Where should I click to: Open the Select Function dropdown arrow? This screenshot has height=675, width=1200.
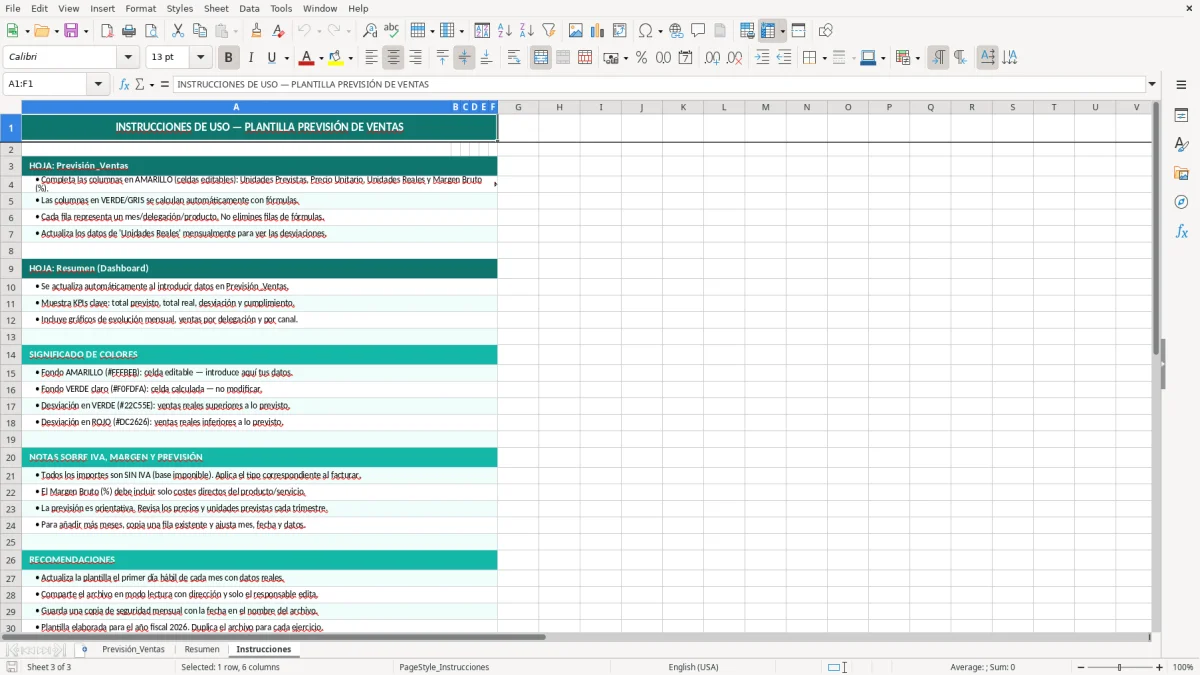pyautogui.click(x=152, y=85)
